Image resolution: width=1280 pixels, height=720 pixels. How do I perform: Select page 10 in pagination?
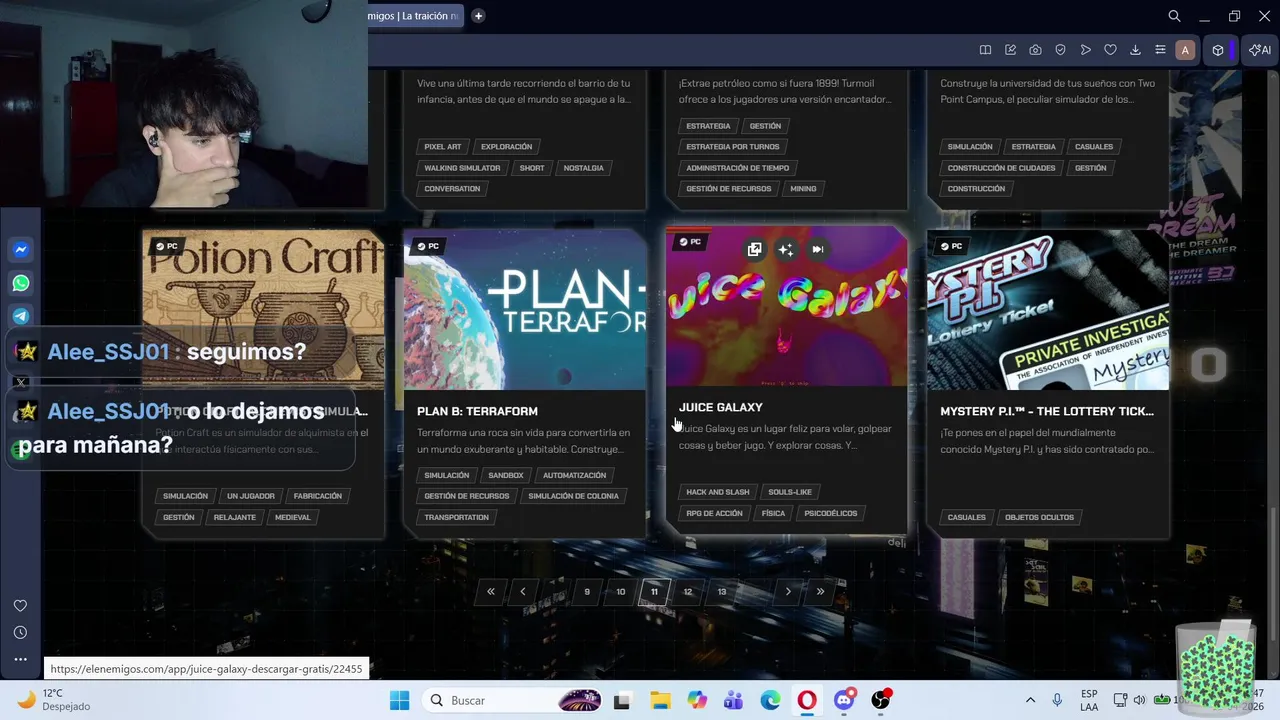pos(621,591)
